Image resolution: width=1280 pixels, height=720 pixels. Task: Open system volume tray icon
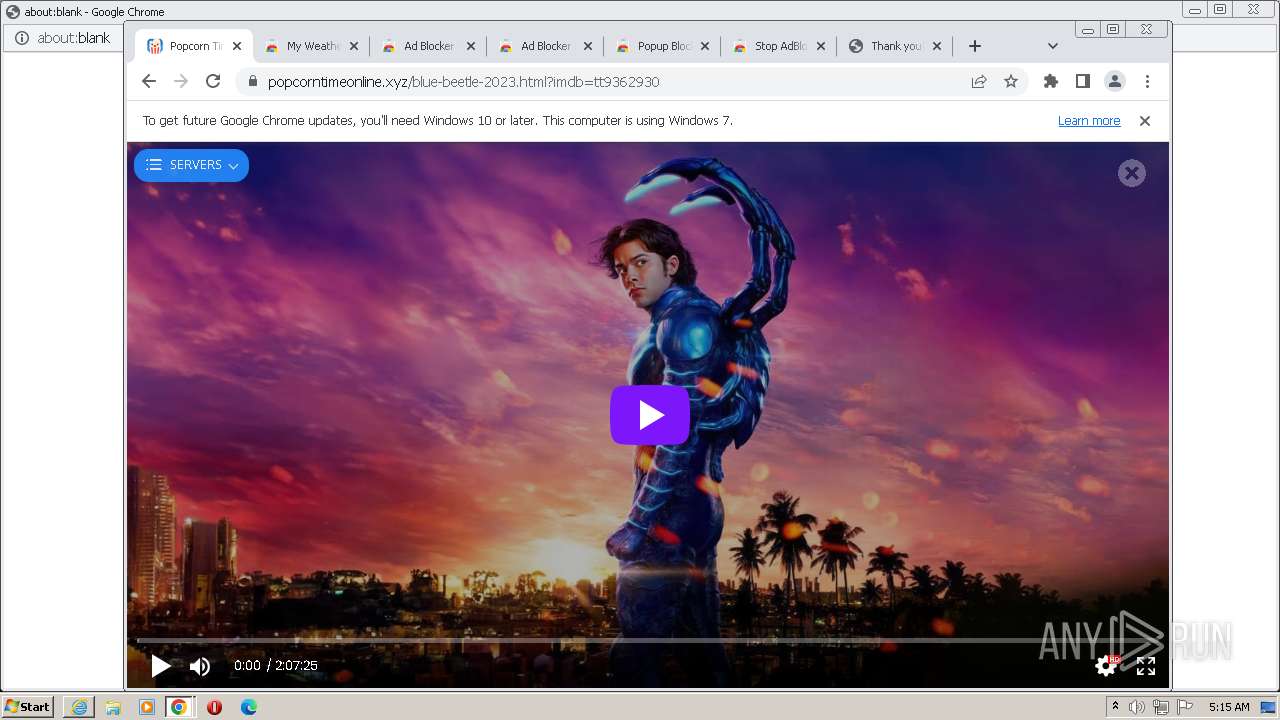click(x=1136, y=707)
